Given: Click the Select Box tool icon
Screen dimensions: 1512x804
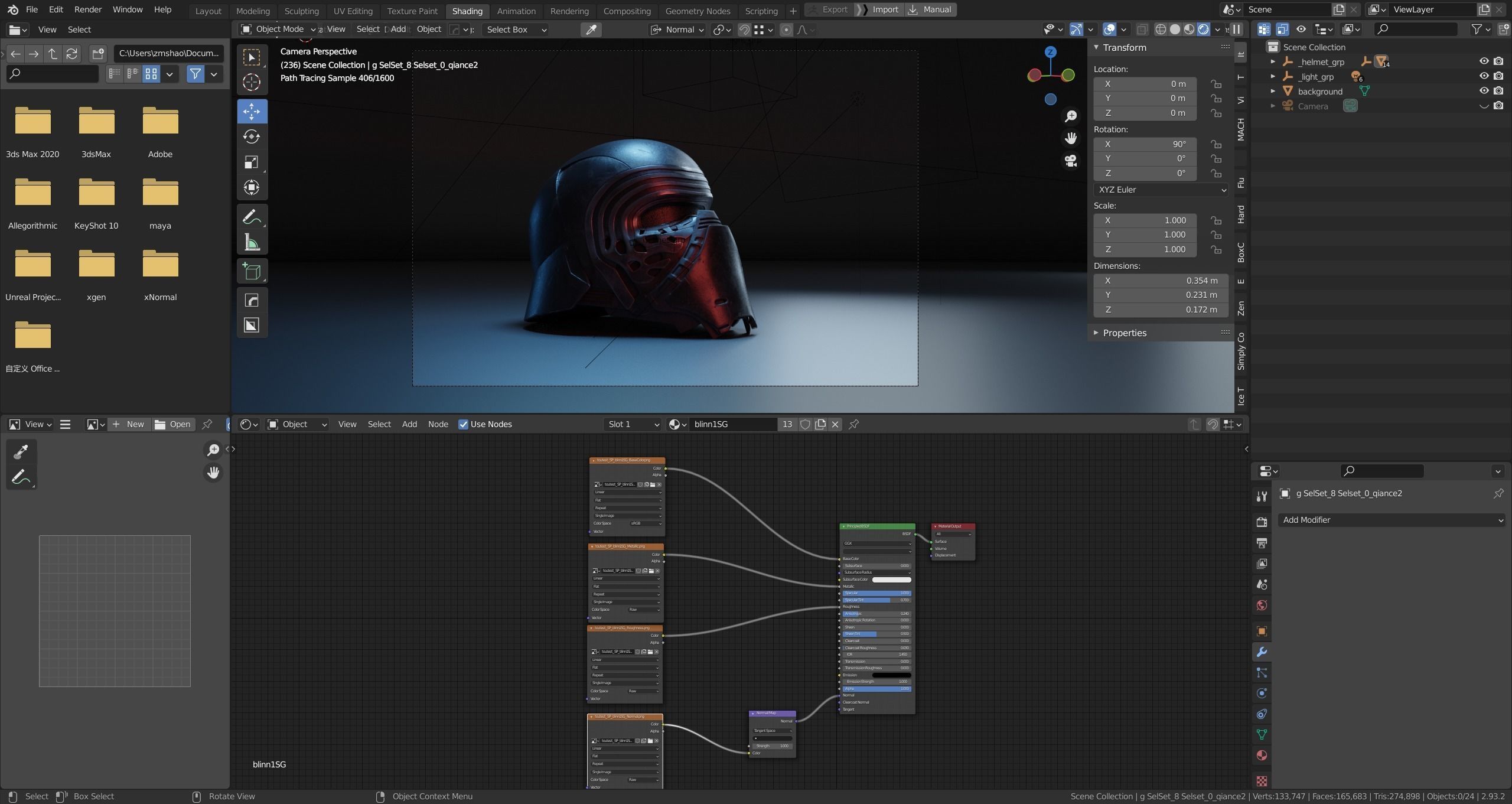Looking at the screenshot, I should click(252, 57).
